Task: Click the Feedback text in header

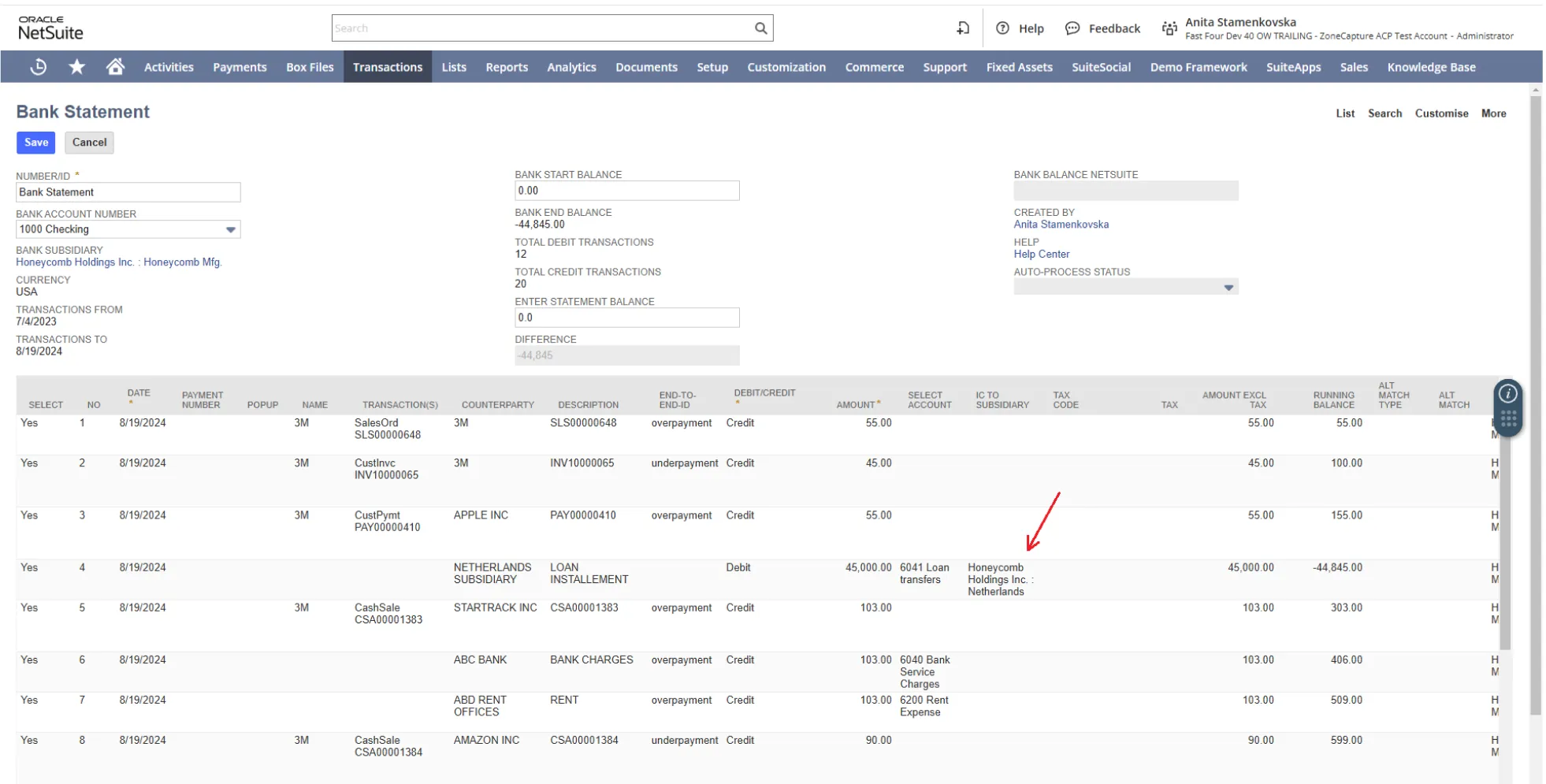Action: tap(1114, 28)
